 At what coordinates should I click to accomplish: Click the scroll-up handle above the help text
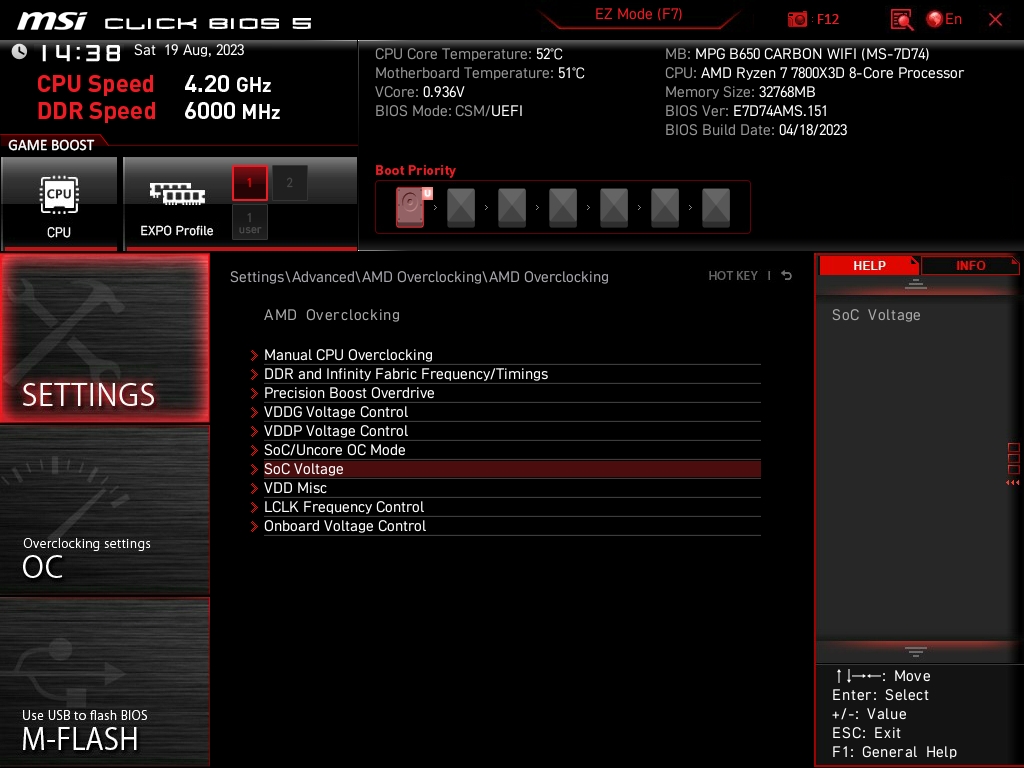click(916, 283)
